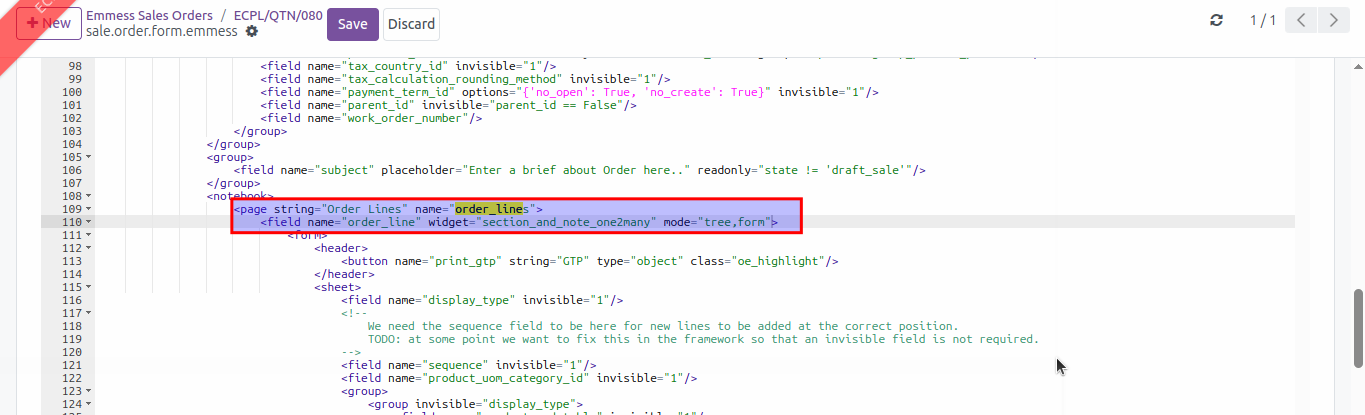Collapse the form tag at line 111
Screen dimensions: 1365x415
pos(89,235)
